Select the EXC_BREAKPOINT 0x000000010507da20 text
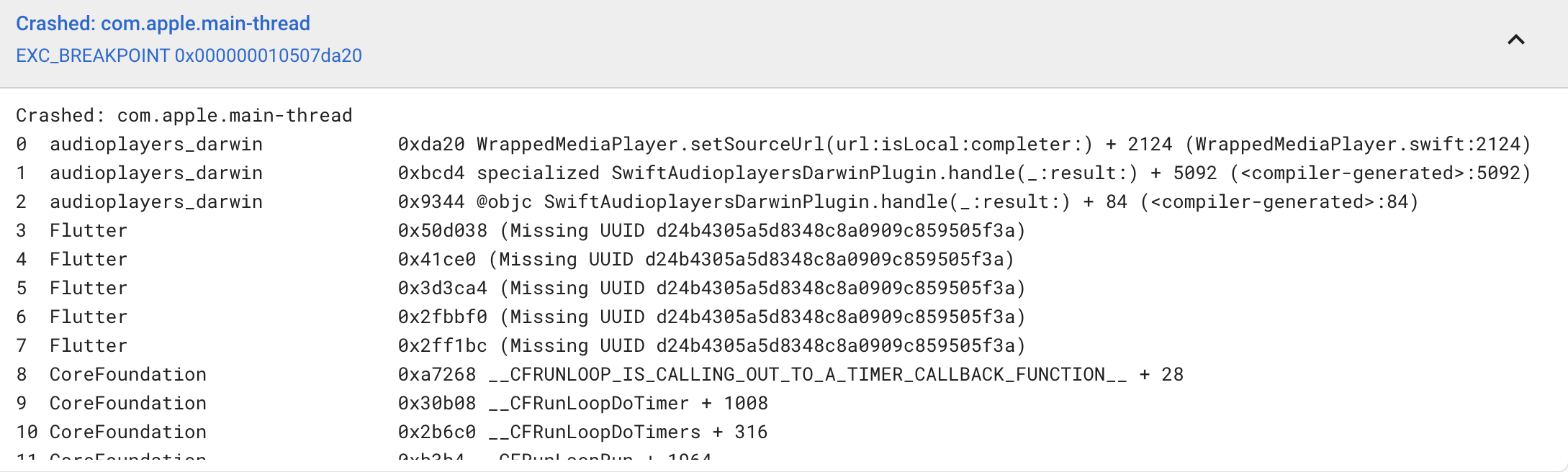Image resolution: width=1568 pixels, height=472 pixels. (x=189, y=55)
